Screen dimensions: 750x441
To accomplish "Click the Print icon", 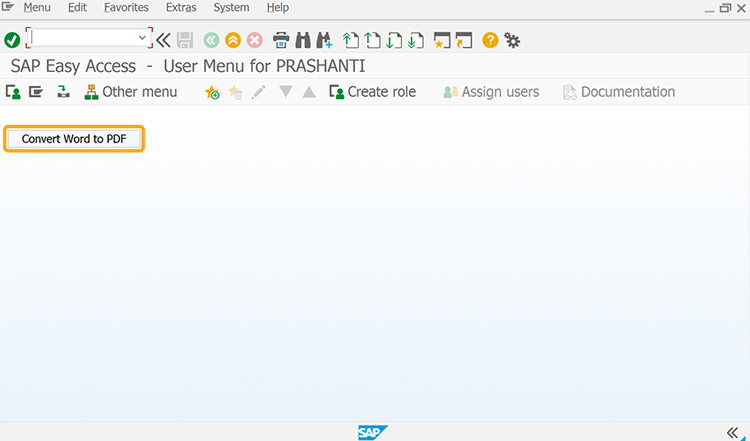I will (281, 40).
